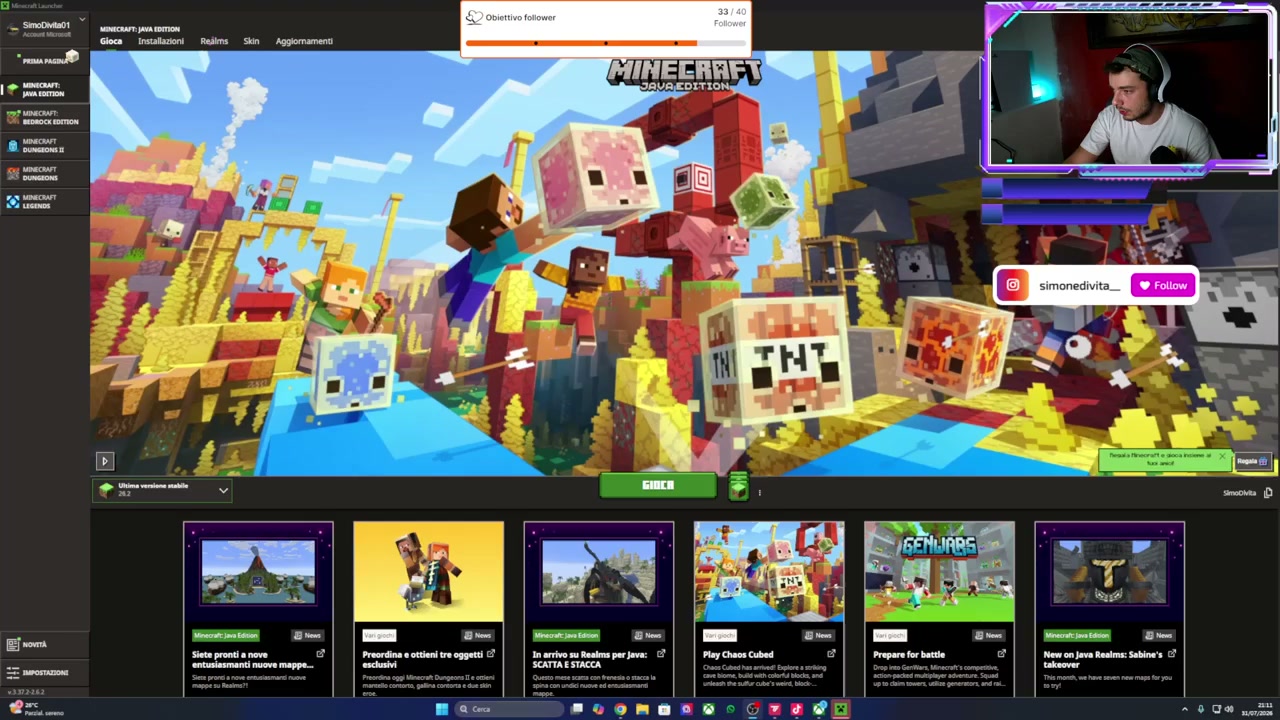Open Minecraft Launcher taskbar icon
Viewport: 1280px width, 720px height.
[840, 709]
